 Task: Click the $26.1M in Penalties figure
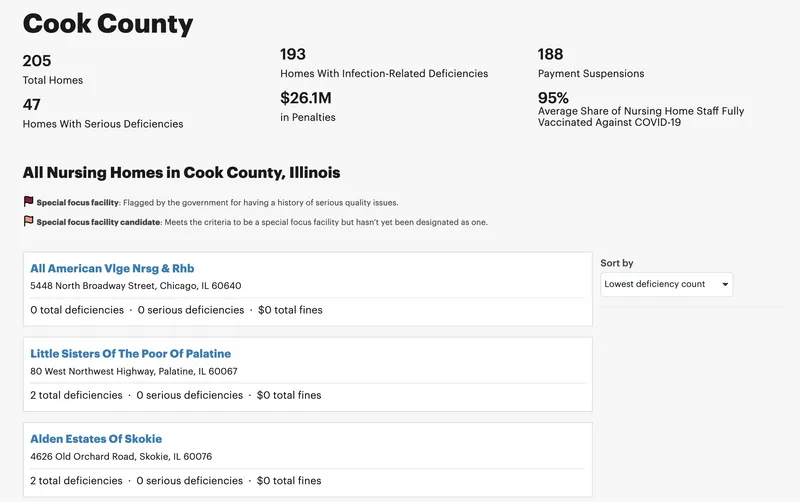(x=308, y=107)
